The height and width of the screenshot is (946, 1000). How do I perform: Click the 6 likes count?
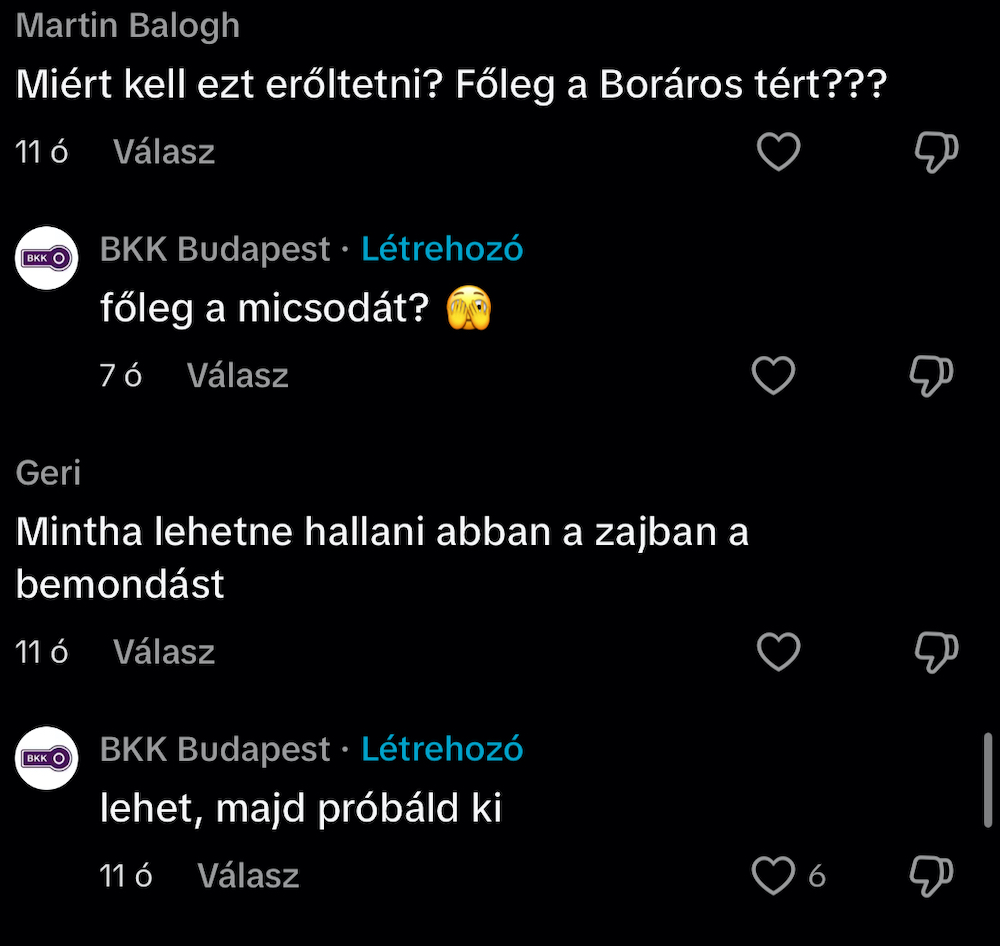(x=817, y=877)
